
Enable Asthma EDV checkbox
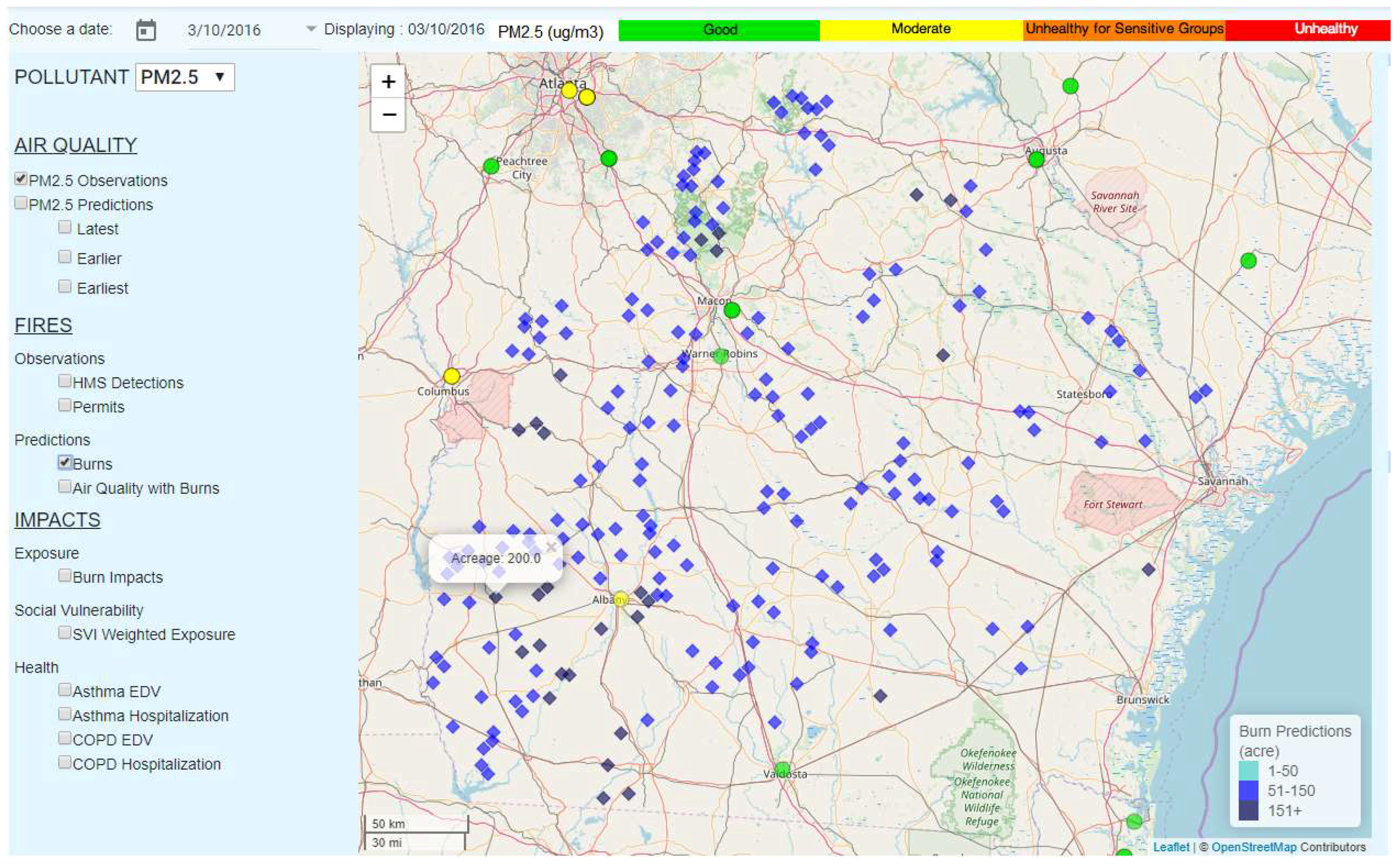[65, 689]
